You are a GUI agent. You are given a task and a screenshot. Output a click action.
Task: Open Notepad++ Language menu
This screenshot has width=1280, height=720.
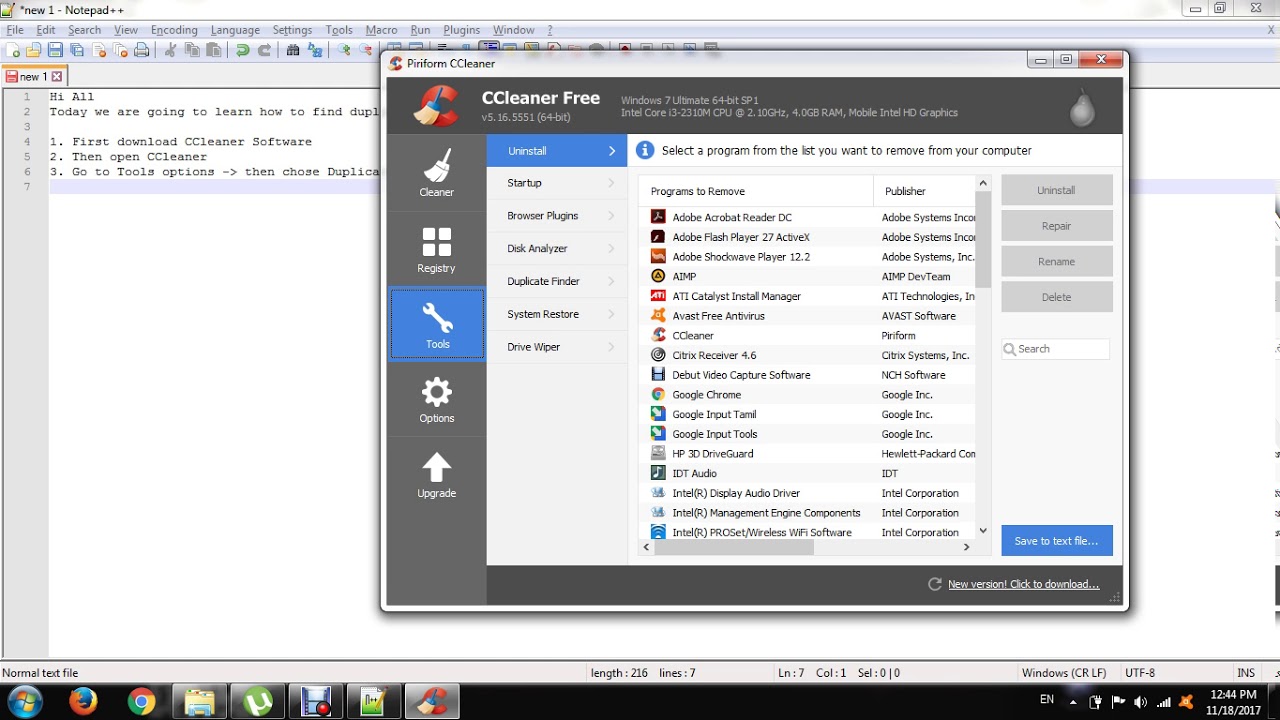235,30
